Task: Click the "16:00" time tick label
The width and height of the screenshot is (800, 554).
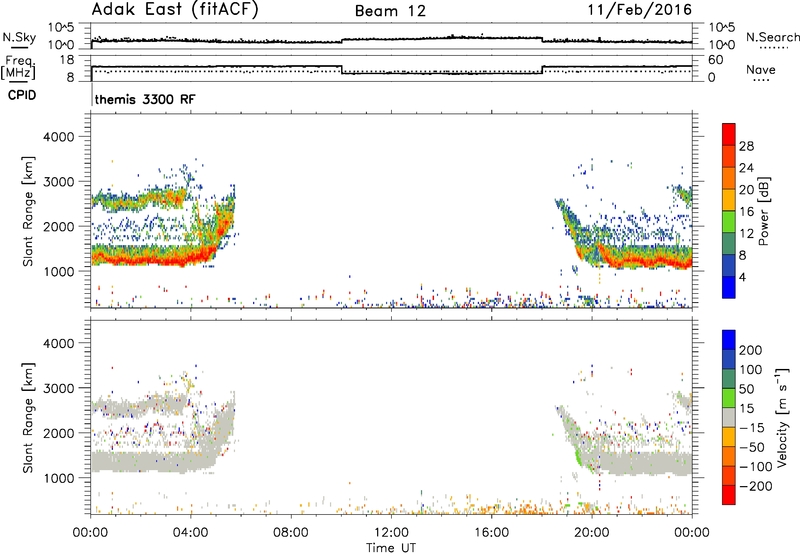Action: [491, 533]
